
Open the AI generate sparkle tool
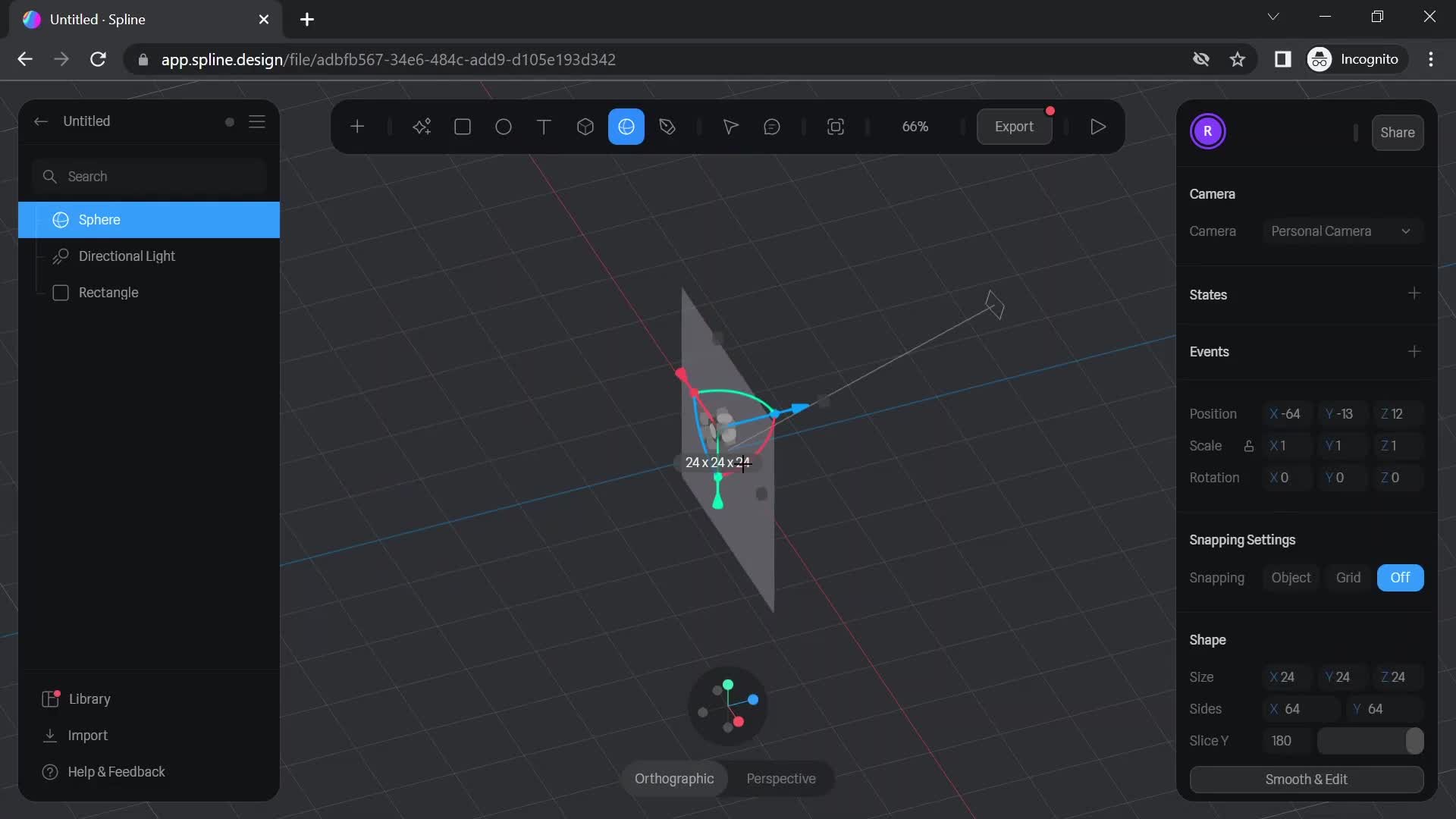422,127
